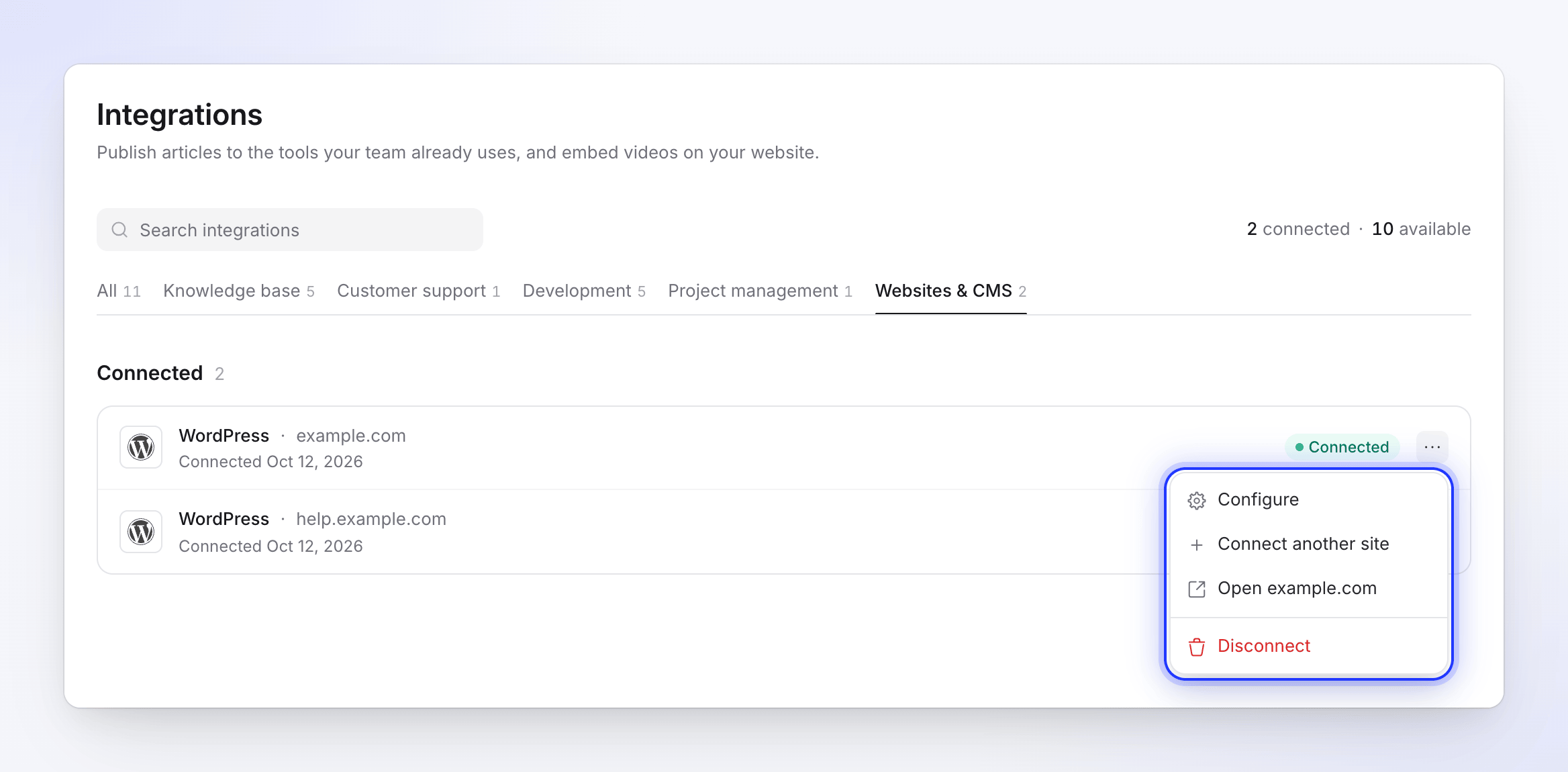
Task: Click the green Connected status badge
Action: (1342, 447)
